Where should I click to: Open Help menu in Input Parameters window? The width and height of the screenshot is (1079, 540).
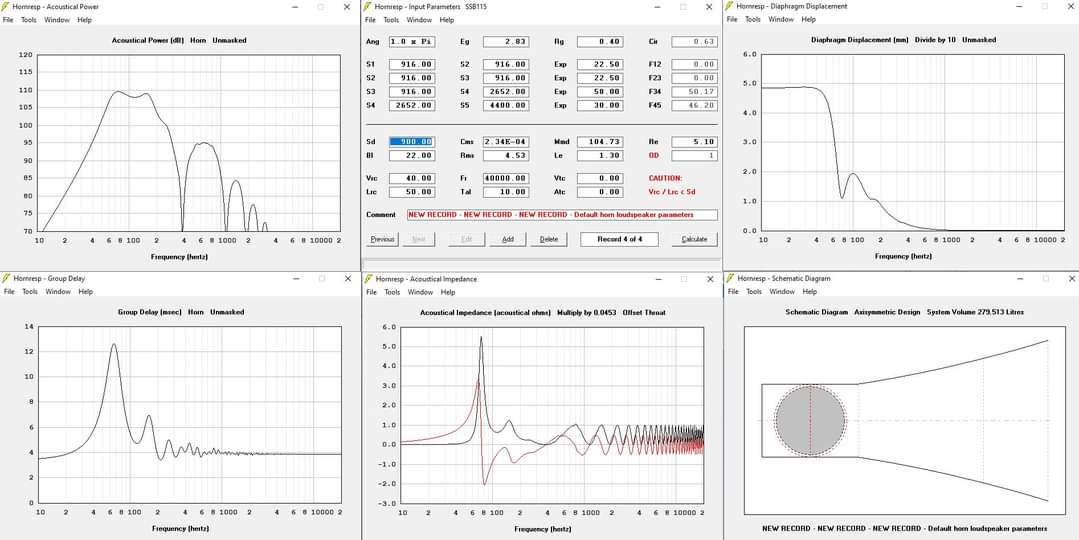click(x=447, y=20)
